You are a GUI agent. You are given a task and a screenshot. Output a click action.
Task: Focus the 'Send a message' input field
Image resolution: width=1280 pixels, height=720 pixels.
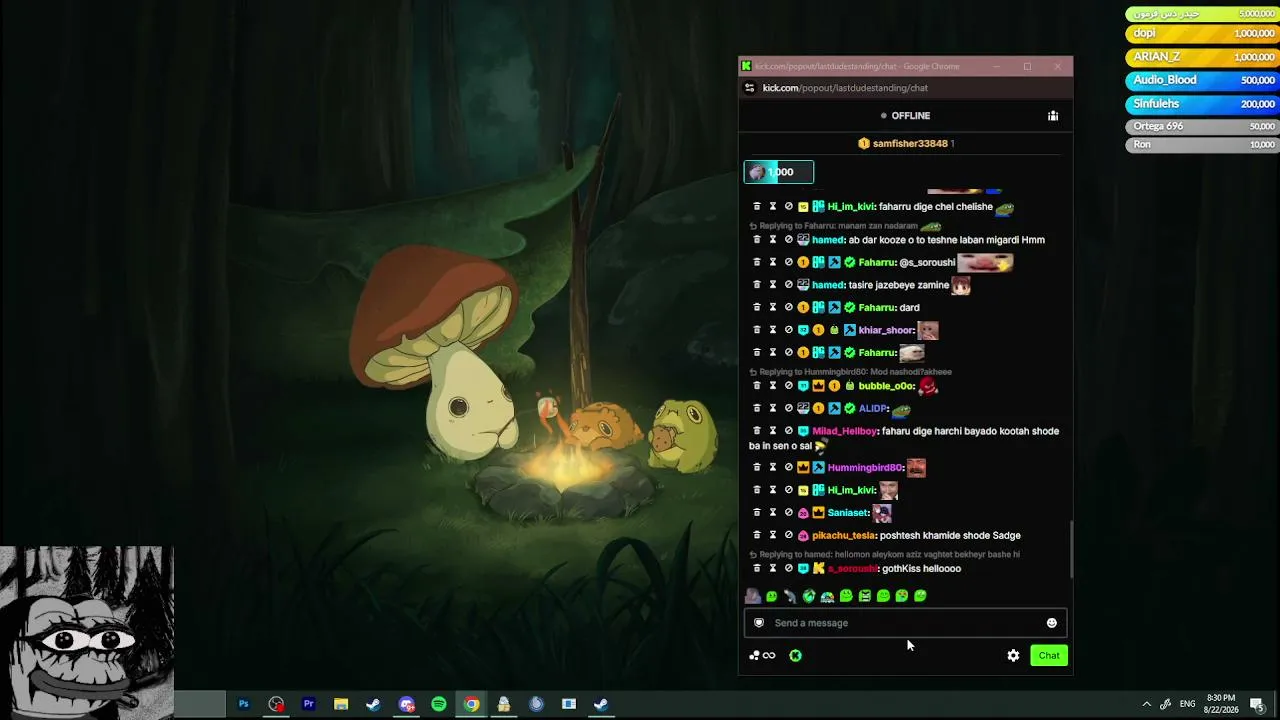tap(906, 623)
